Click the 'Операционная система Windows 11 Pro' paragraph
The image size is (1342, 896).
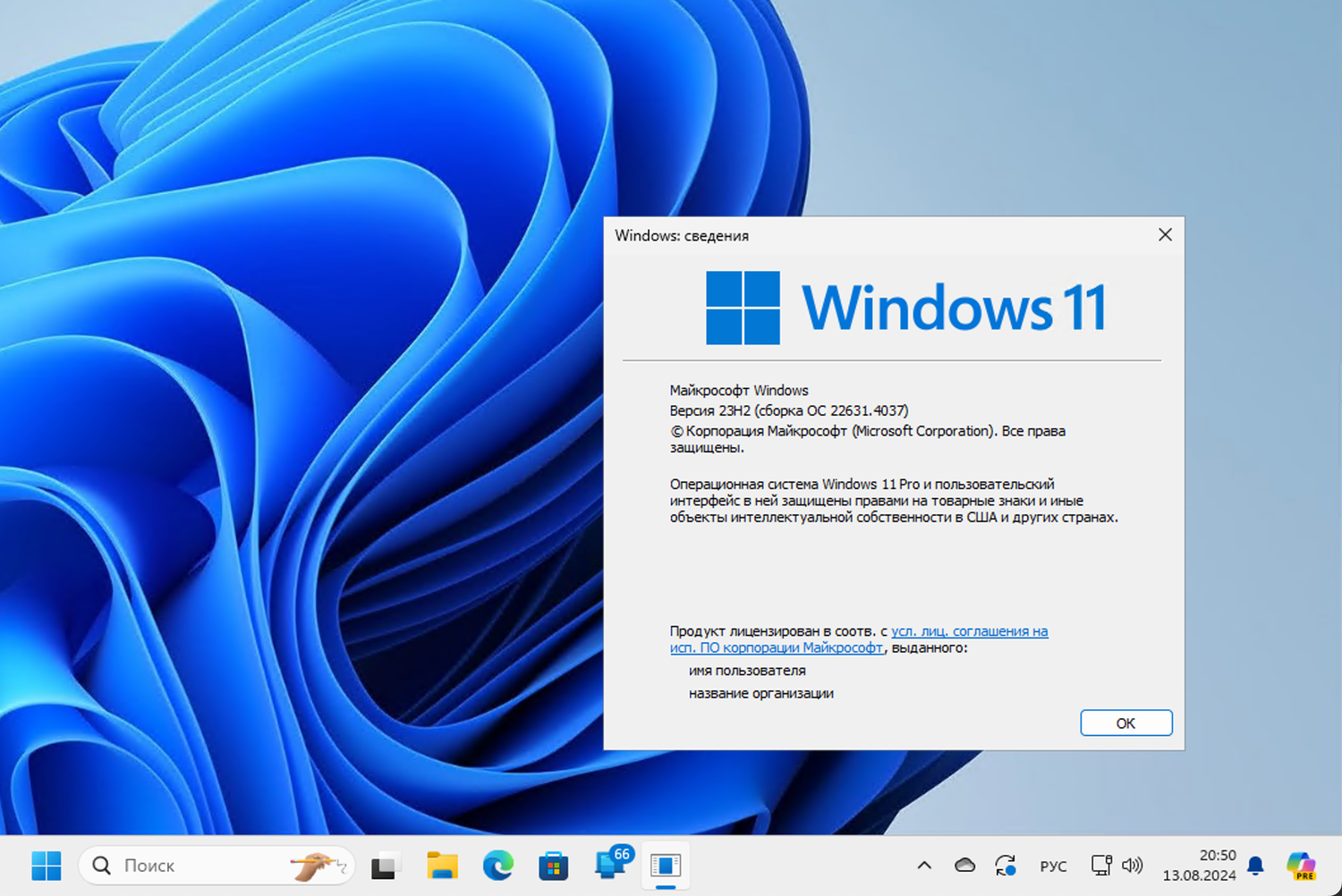coord(894,501)
